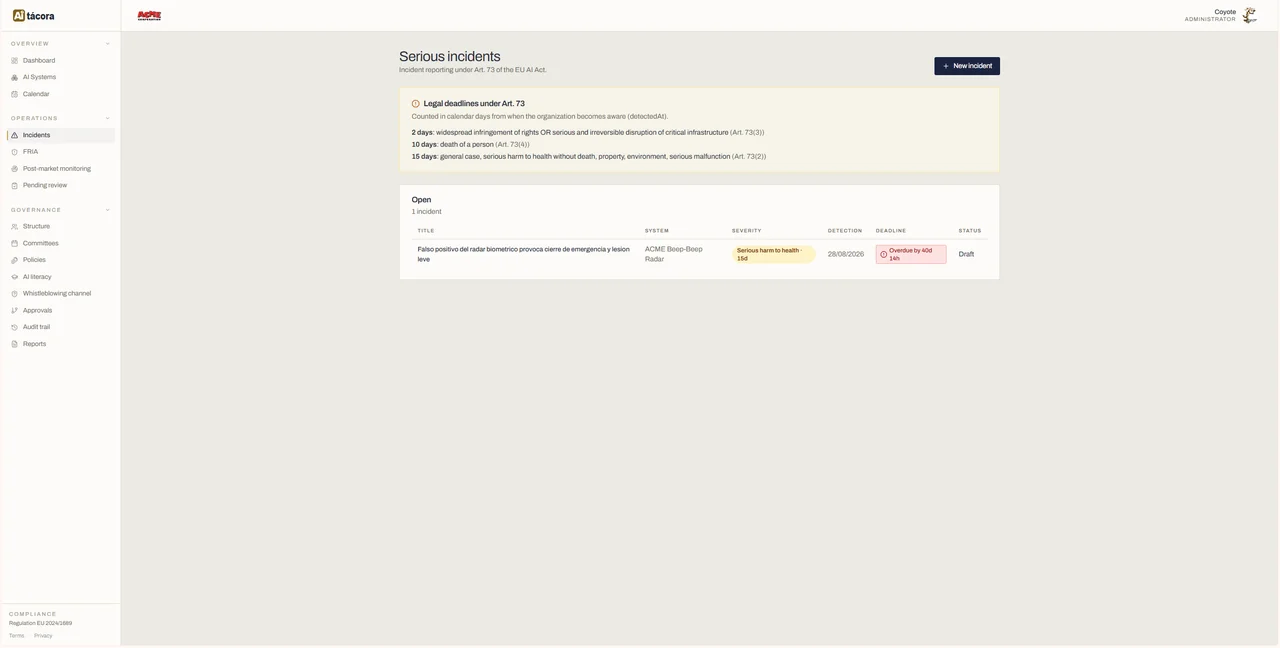This screenshot has height=648, width=1280.
Task: Collapse the Operations sidebar section
Action: [108, 118]
